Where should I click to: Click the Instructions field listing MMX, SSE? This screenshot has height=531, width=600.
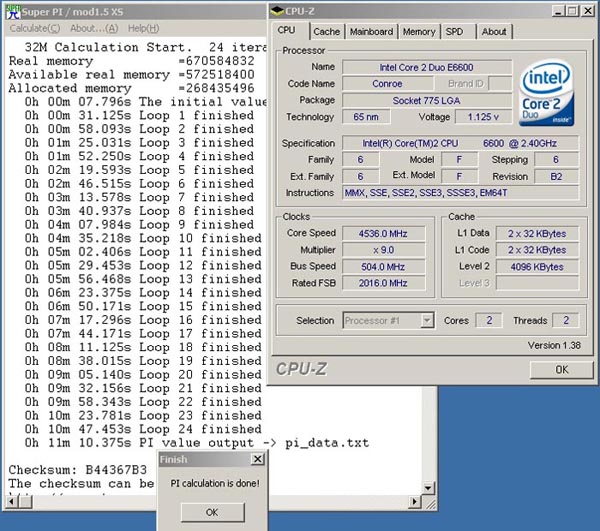tap(460, 193)
